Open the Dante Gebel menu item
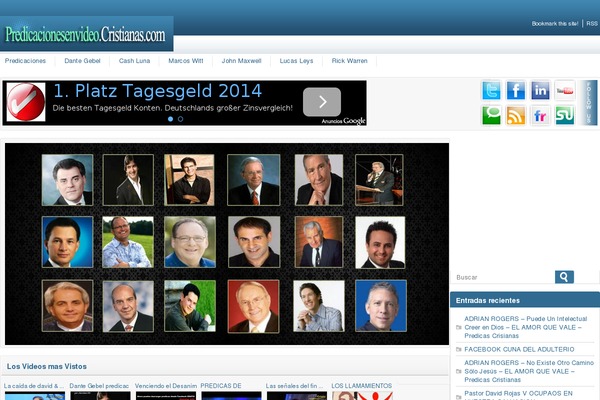The width and height of the screenshot is (600, 400). (82, 61)
